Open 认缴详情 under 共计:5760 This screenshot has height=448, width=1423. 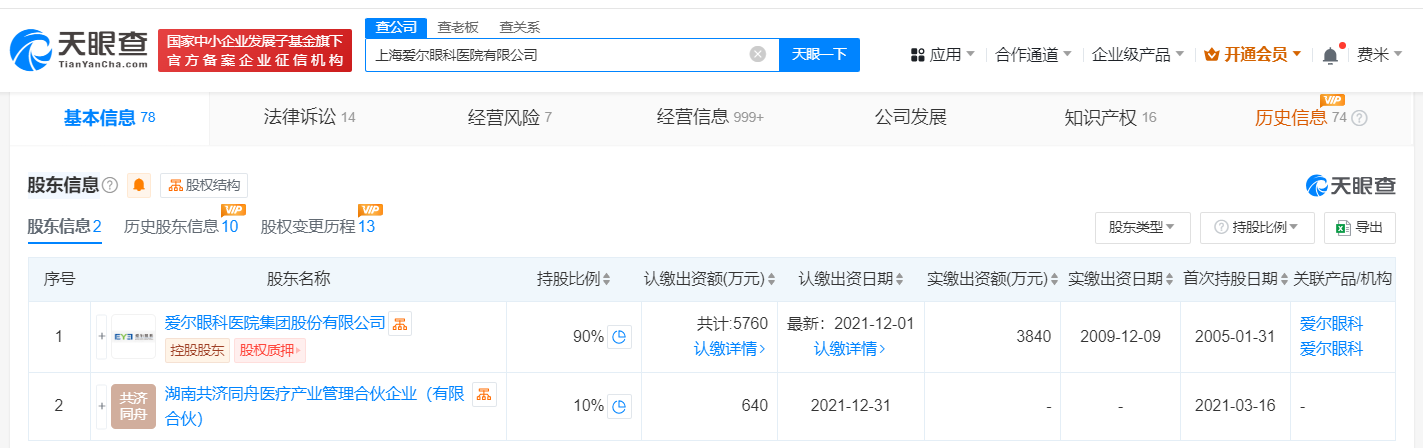tap(730, 349)
